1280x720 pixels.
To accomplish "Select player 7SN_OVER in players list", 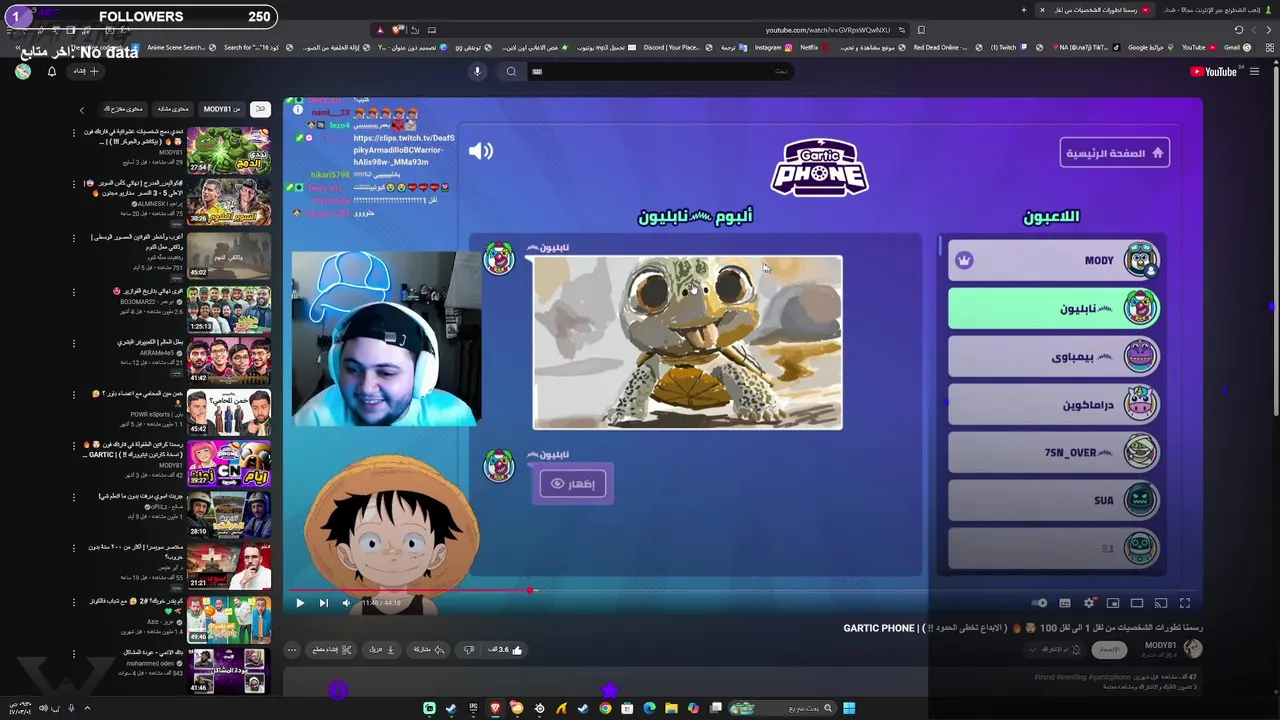I will (x=1054, y=452).
